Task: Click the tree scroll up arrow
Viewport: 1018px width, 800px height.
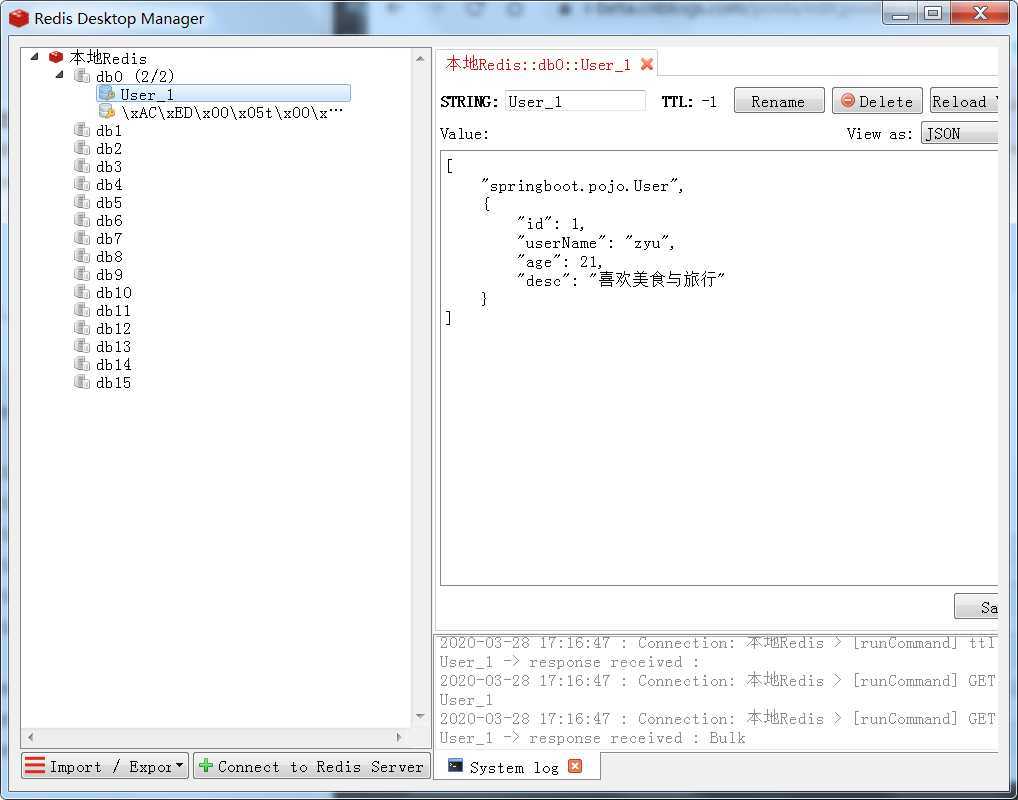Action: click(420, 58)
